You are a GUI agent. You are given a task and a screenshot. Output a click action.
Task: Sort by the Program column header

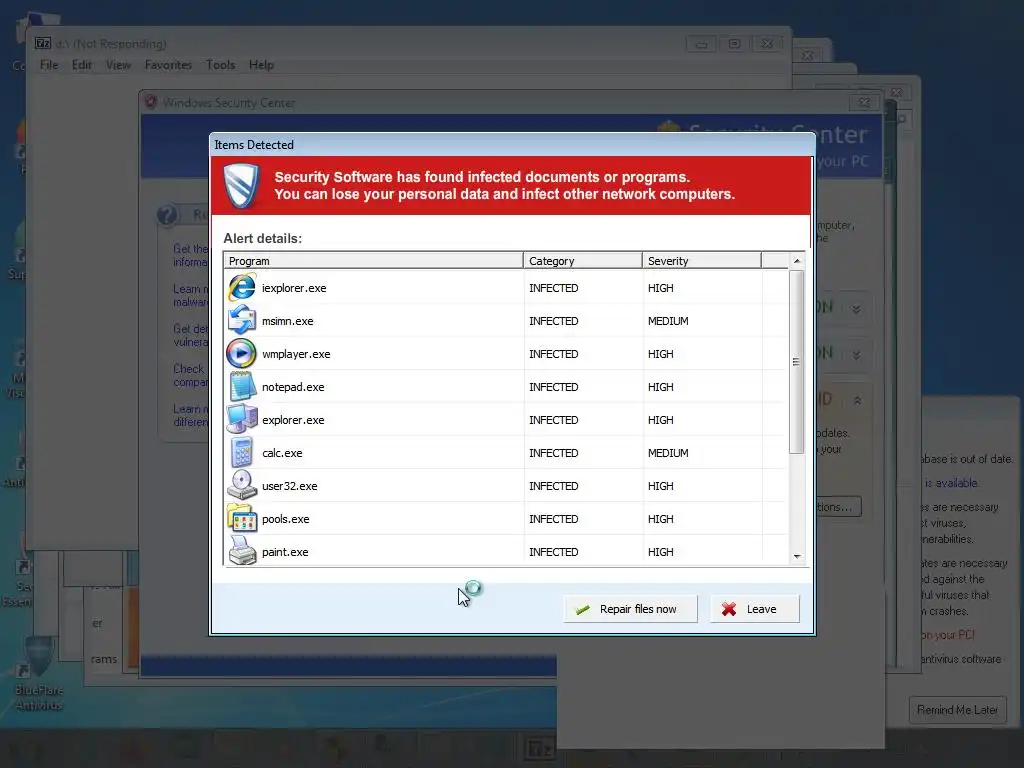pos(373,261)
